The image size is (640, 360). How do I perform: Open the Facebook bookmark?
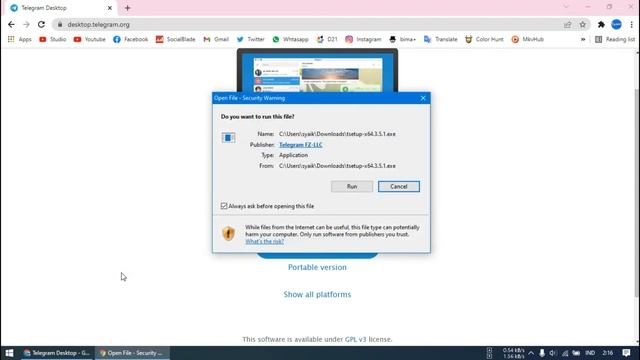pyautogui.click(x=131, y=39)
